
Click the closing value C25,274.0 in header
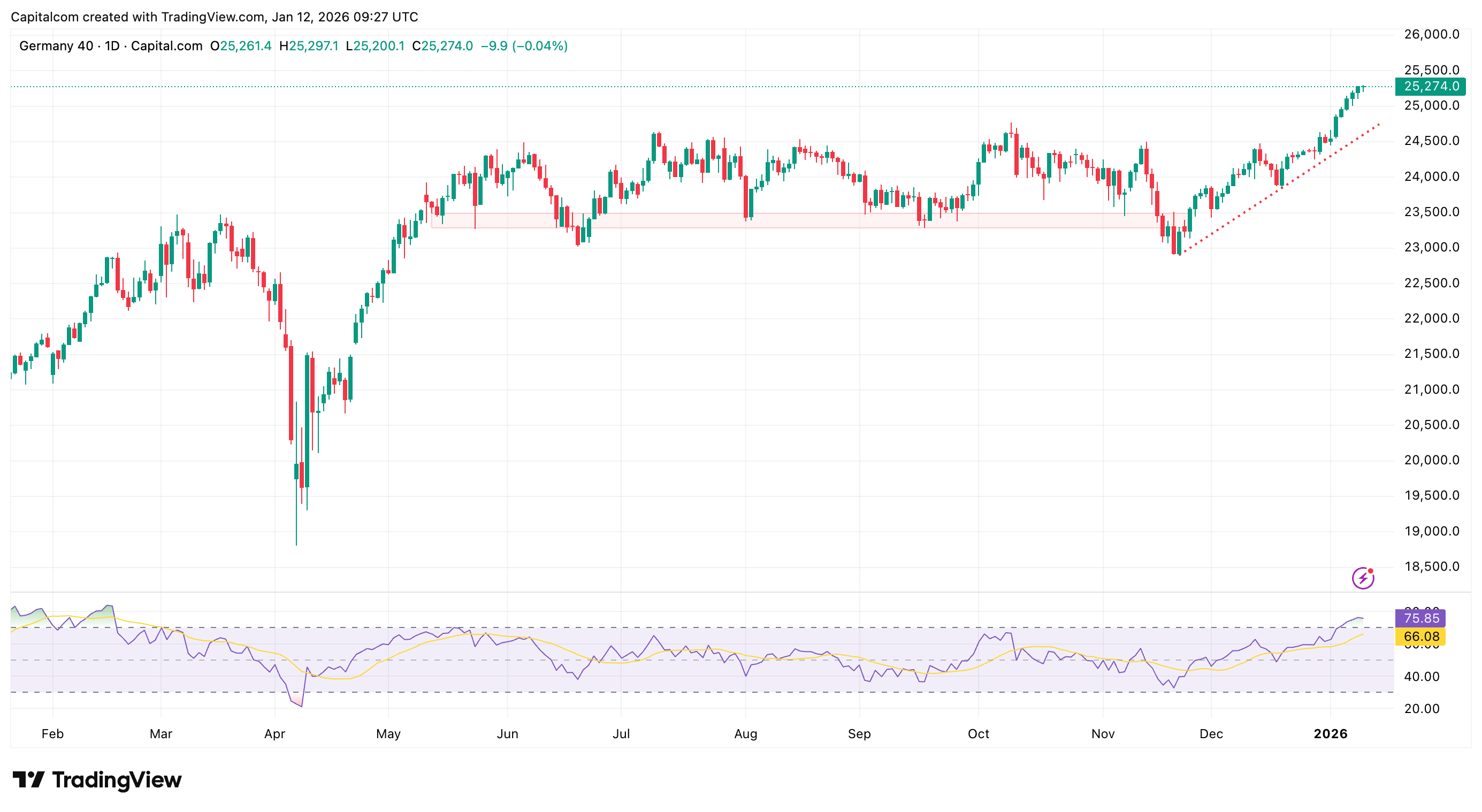click(442, 46)
